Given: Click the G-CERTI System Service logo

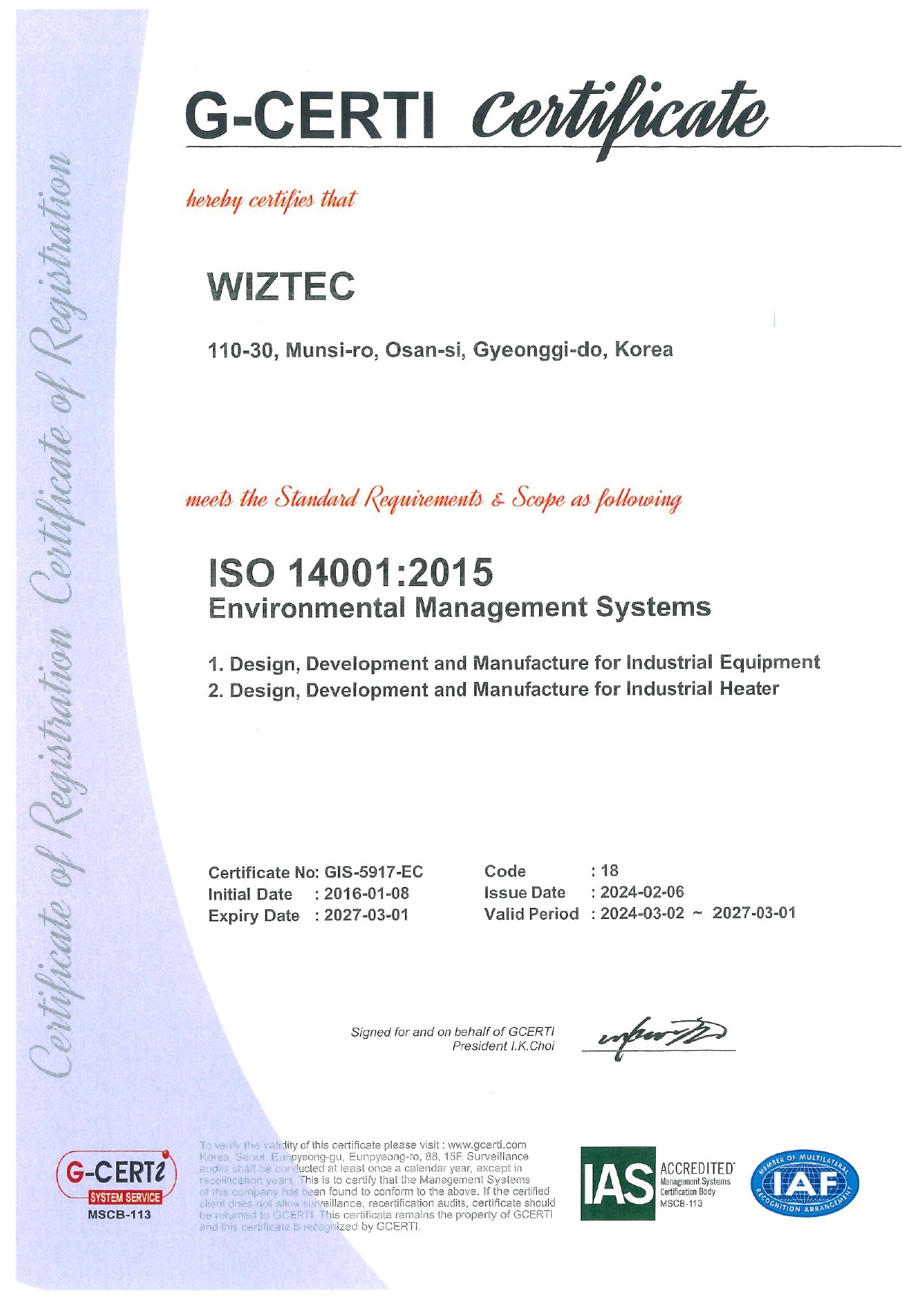Looking at the screenshot, I should tap(118, 1177).
